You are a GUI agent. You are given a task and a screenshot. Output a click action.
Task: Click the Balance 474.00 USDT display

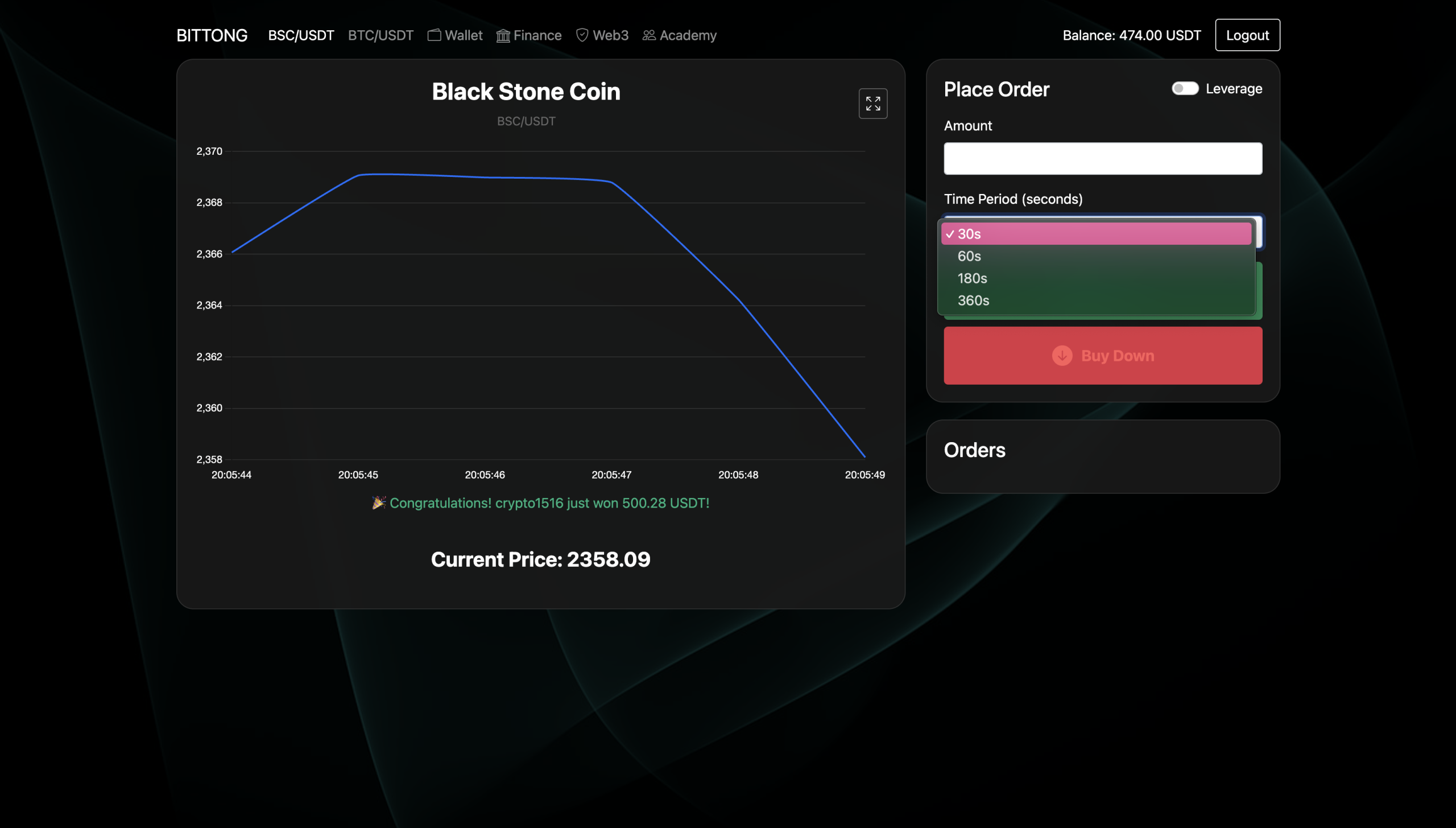[x=1131, y=35]
